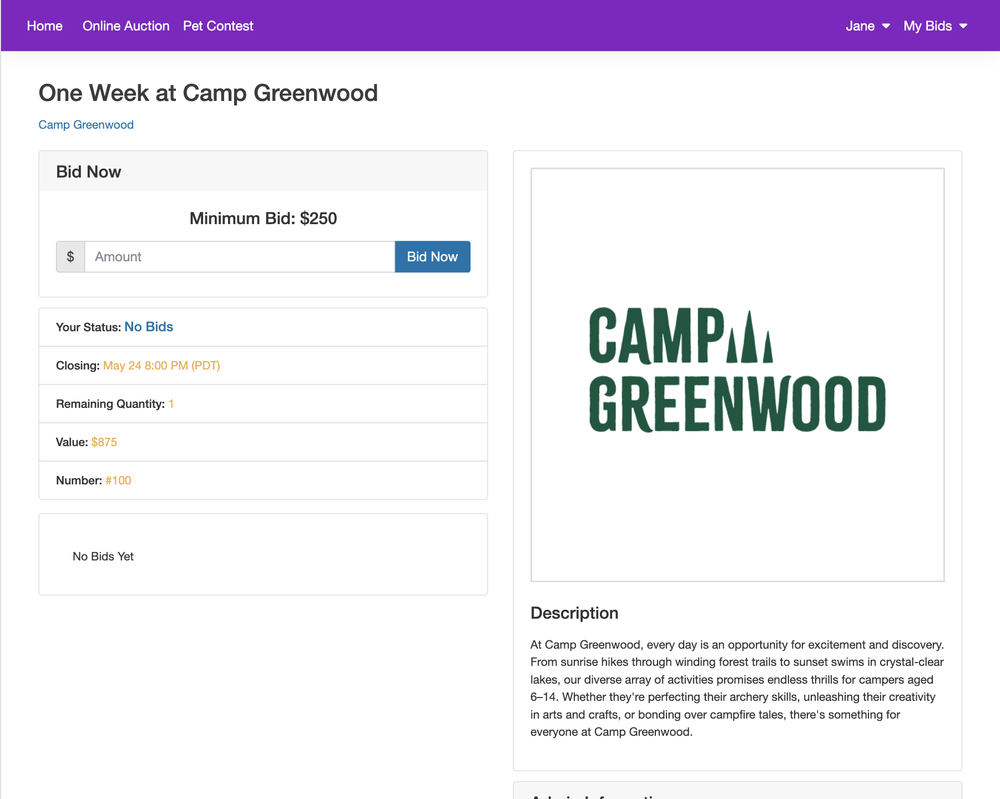Click the Minimum Bid $250 label
Viewport: 1000px width, 799px height.
click(x=263, y=219)
